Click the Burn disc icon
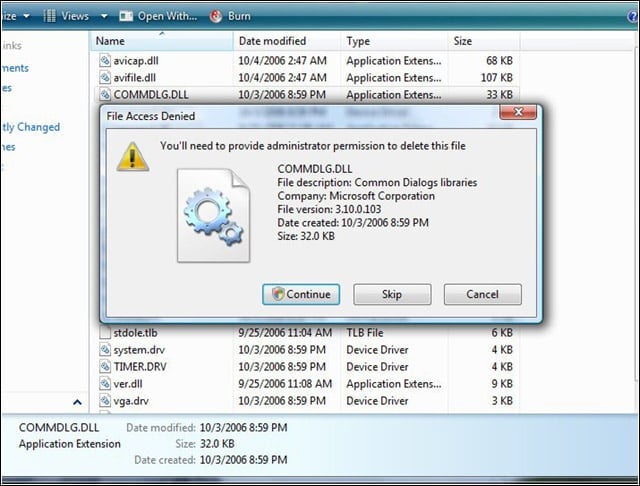Viewport: 640px width, 486px height. [216, 16]
